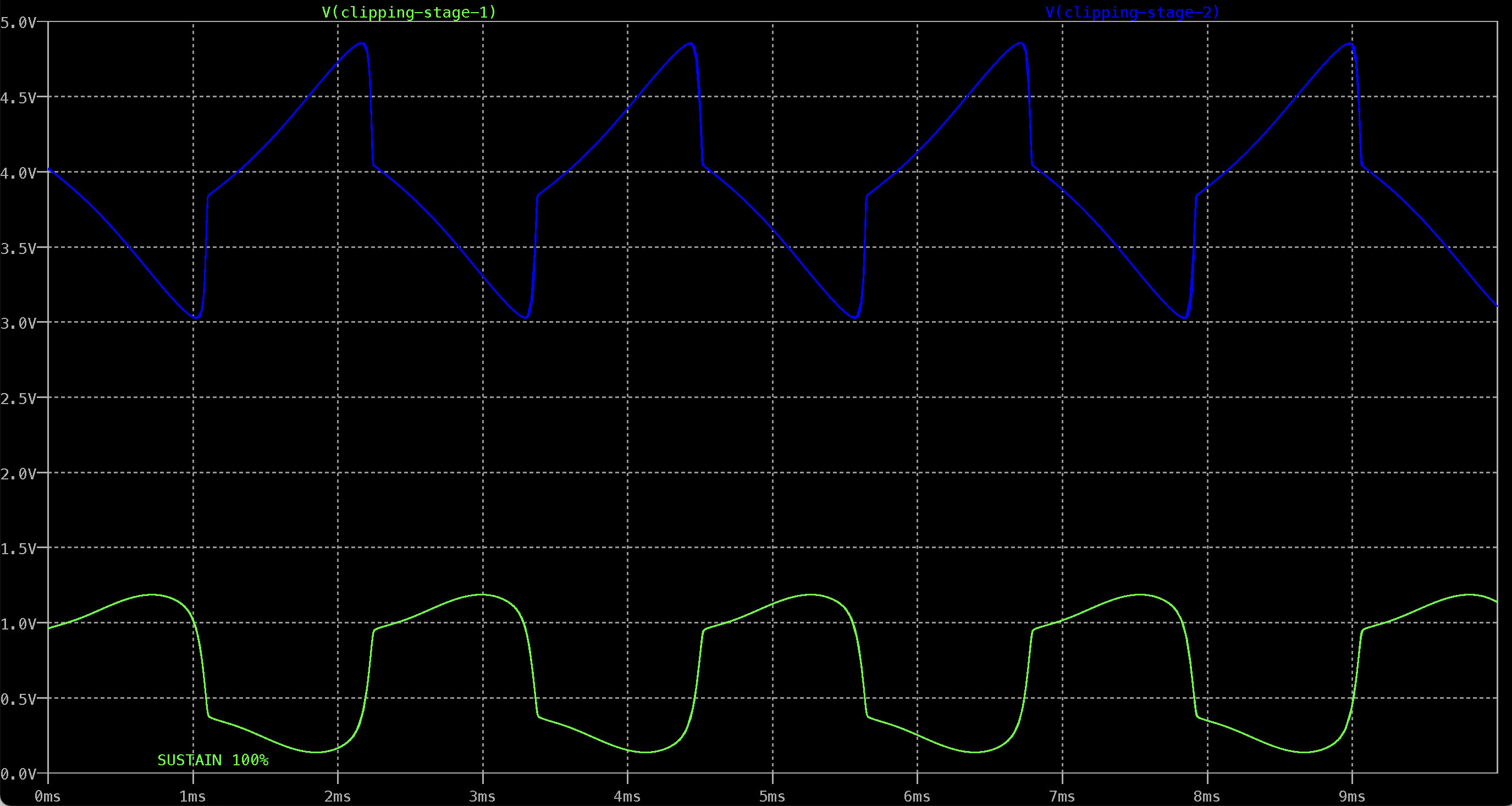Click the 2.0V vertical axis label
The width and height of the screenshot is (1512, 806).
click(18, 474)
